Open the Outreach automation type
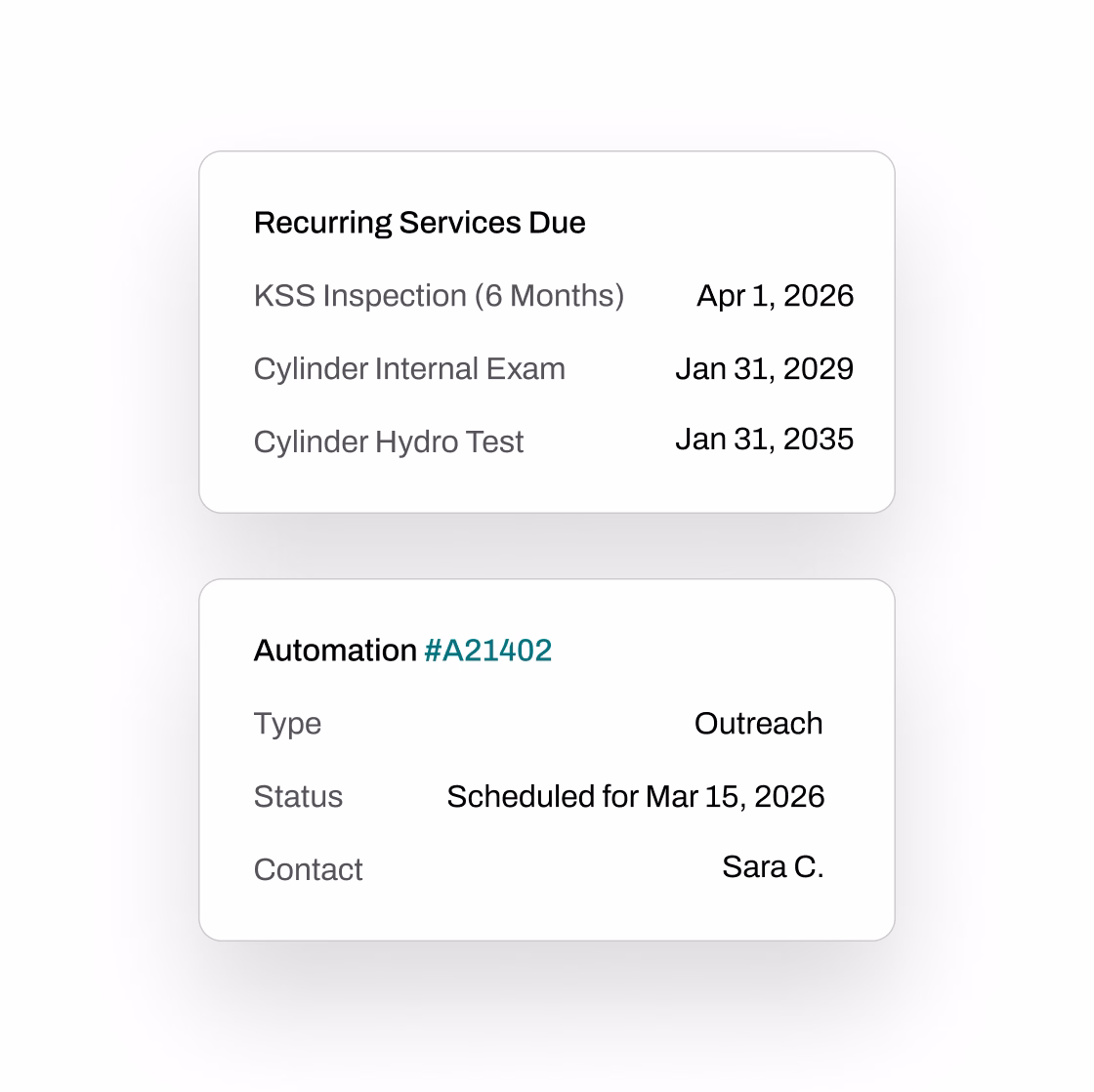 tap(759, 723)
